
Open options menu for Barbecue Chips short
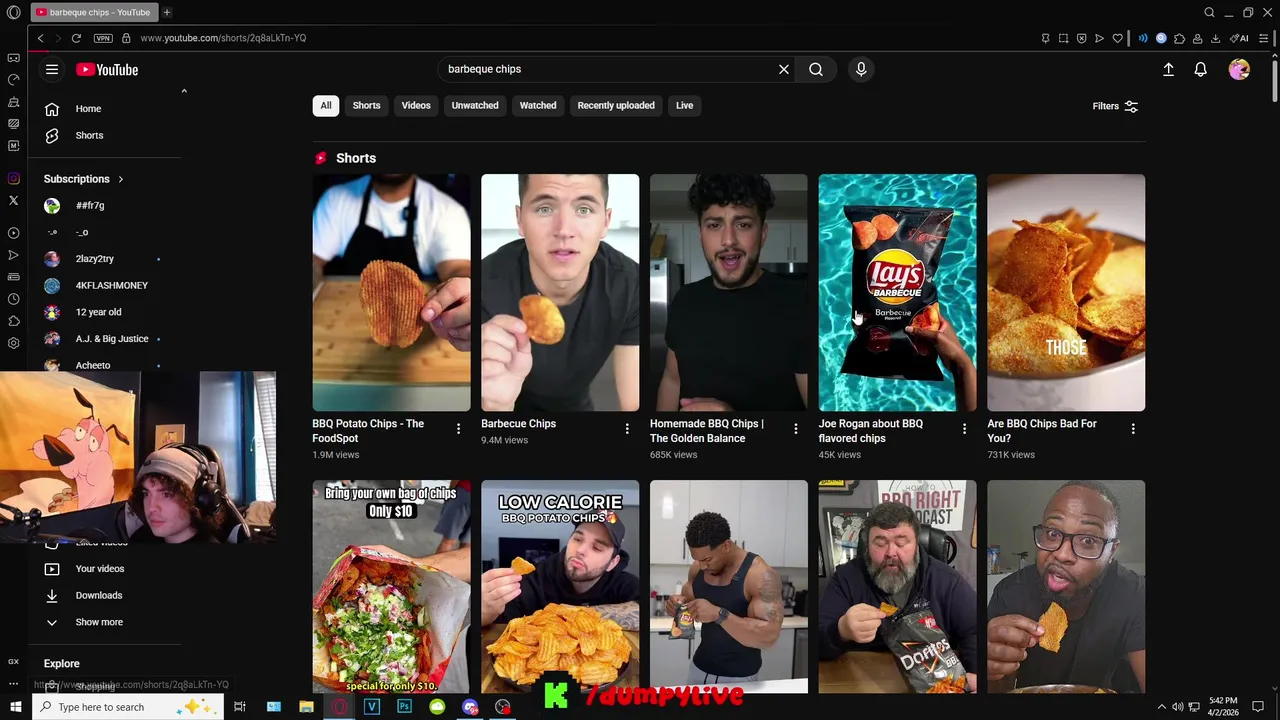point(627,429)
